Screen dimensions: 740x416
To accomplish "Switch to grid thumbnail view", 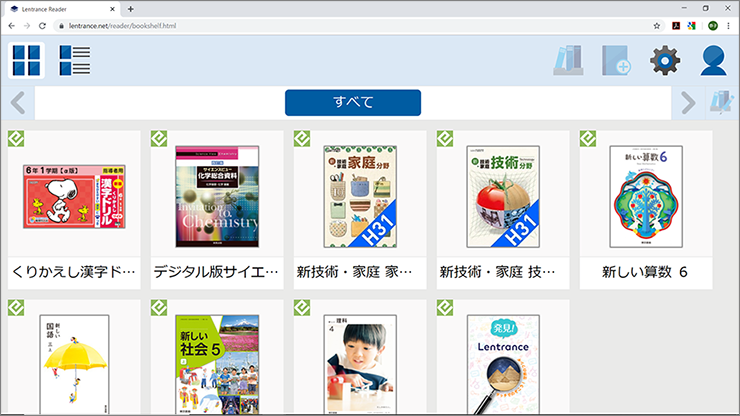I will click(26, 60).
